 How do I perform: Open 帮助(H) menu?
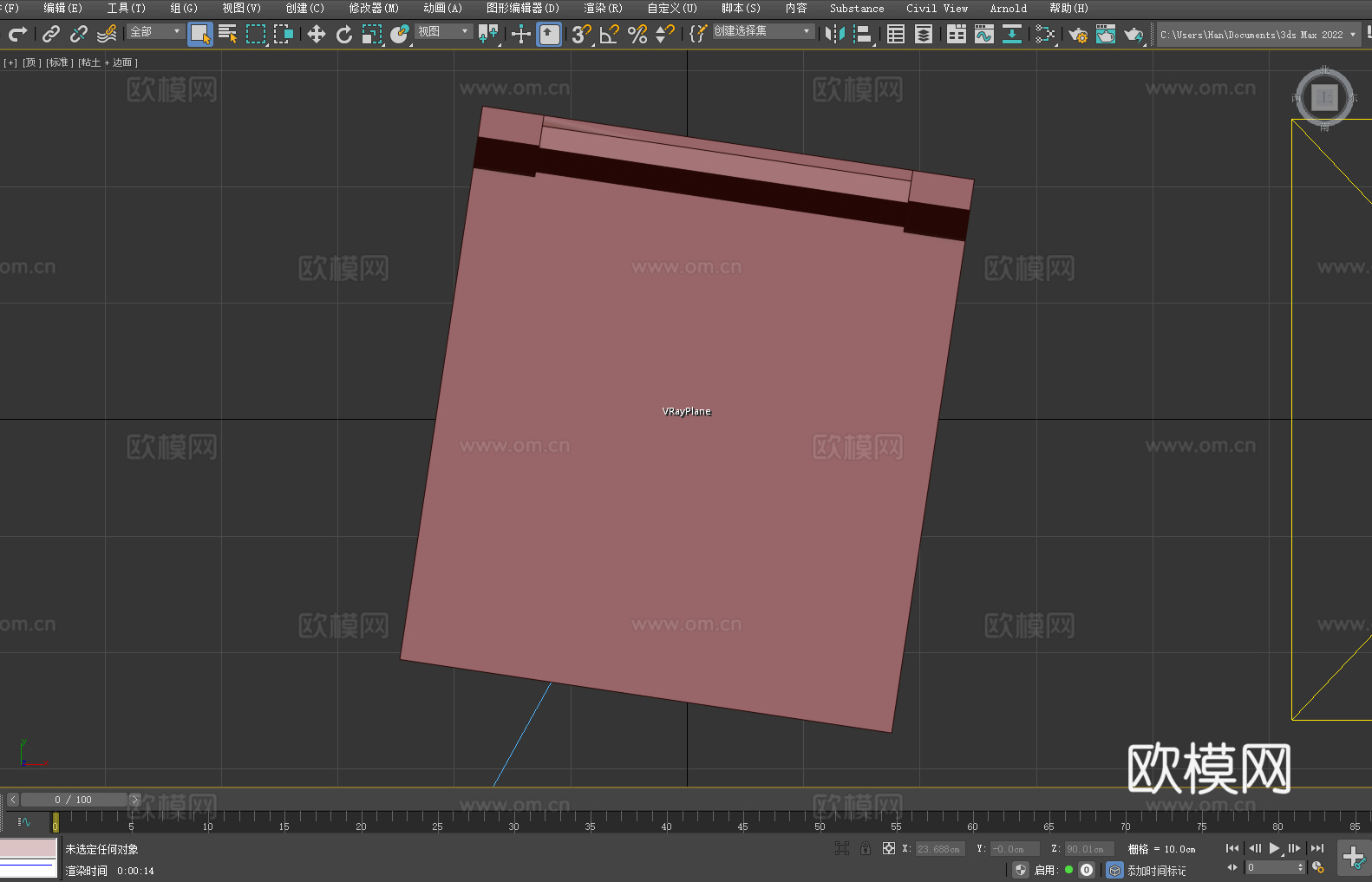point(1068,8)
